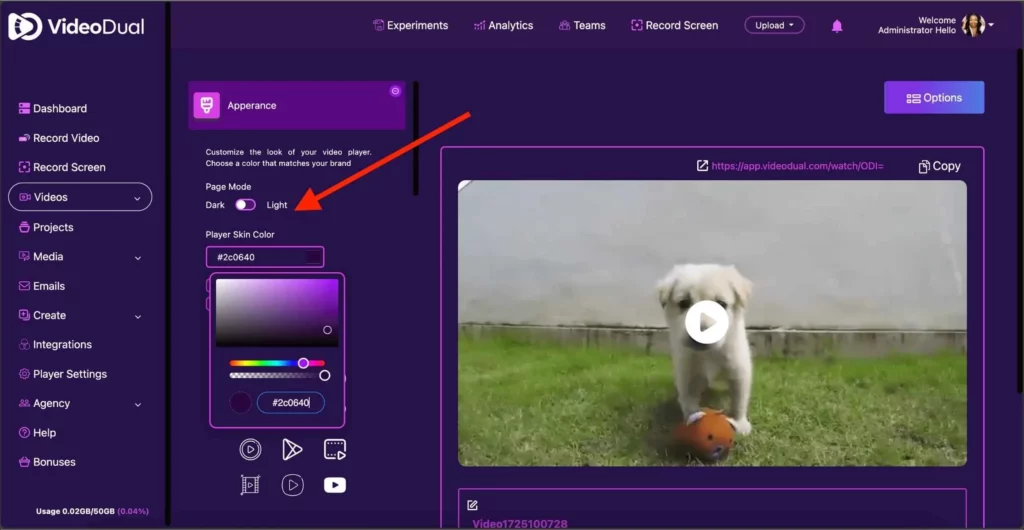Go to Player Settings in the sidebar
Viewport: 1024px width, 530px height.
pos(69,374)
